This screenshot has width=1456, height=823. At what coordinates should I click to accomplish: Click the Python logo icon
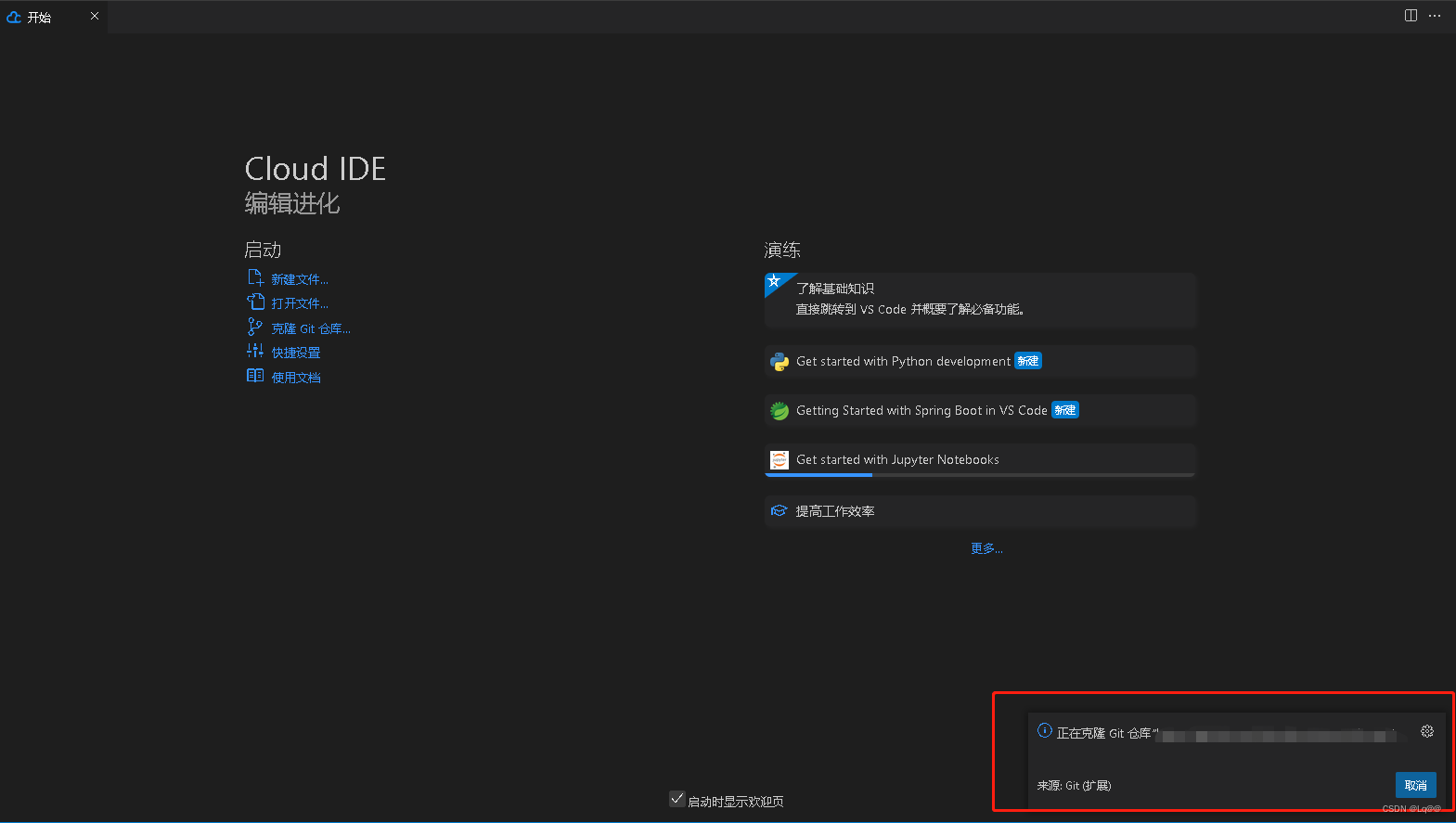coord(780,362)
